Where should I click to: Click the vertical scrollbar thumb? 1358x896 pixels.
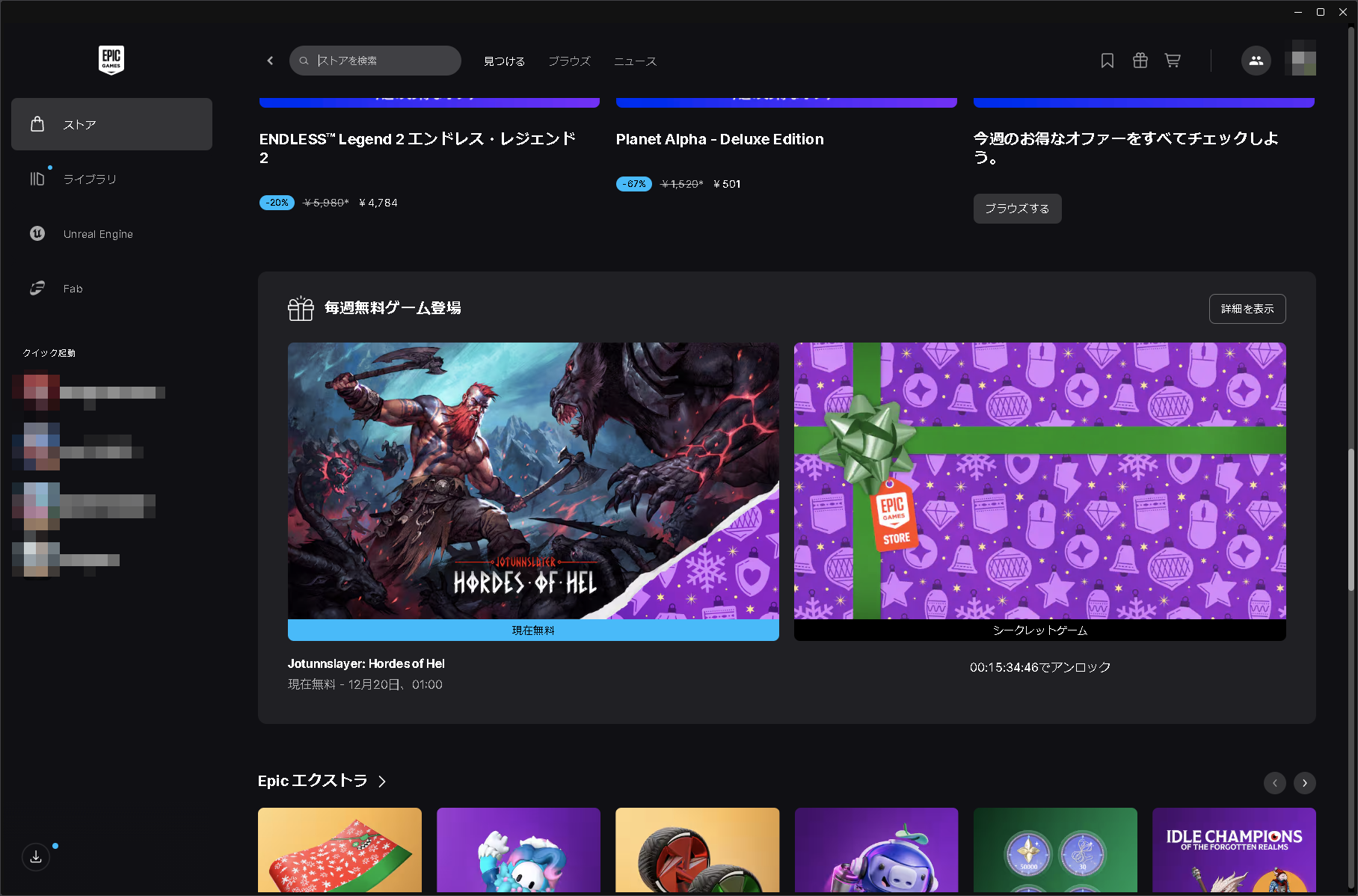[1351, 520]
